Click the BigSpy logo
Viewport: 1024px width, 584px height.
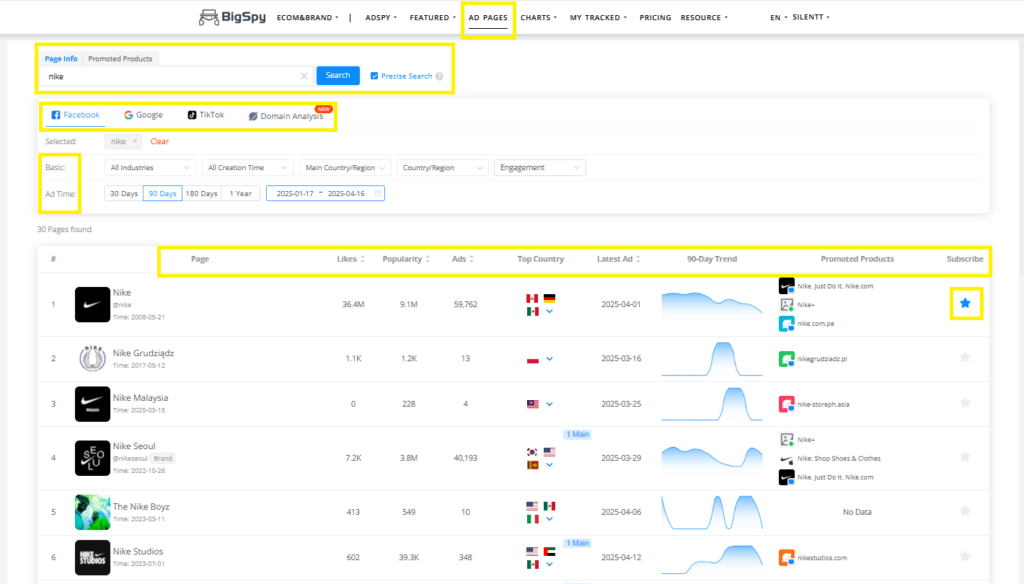[232, 17]
